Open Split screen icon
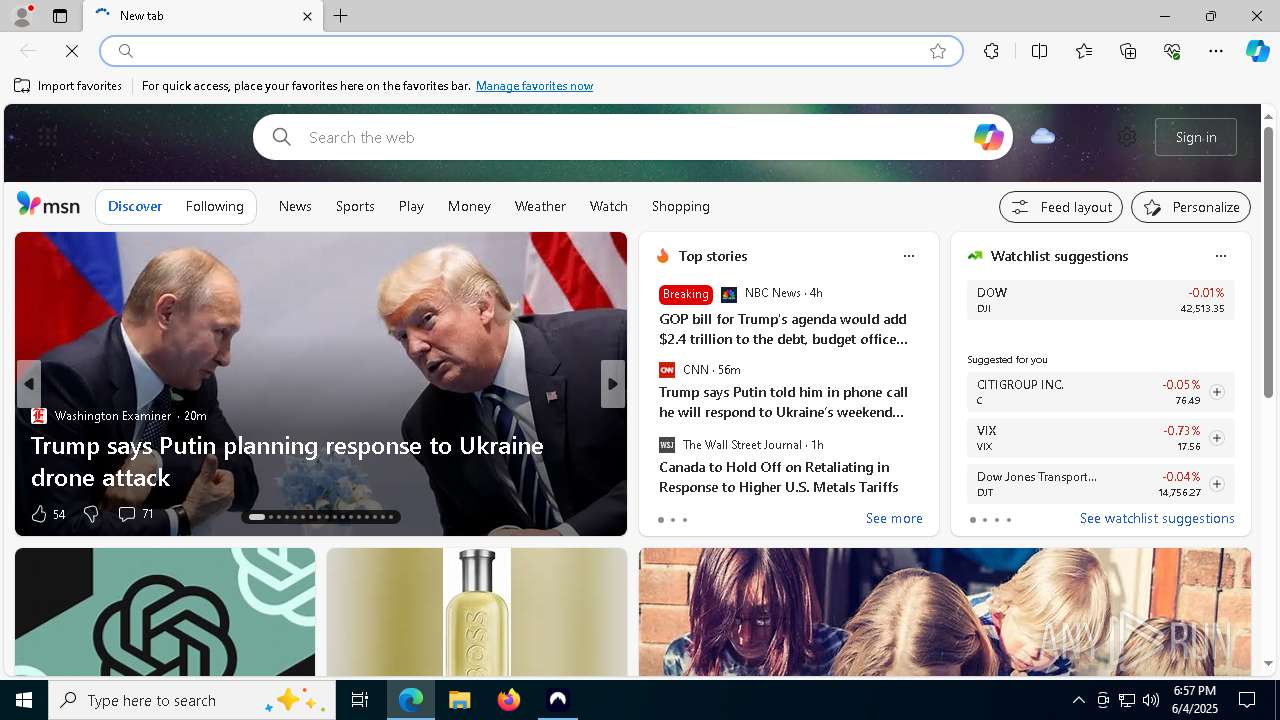The width and height of the screenshot is (1280, 720). [x=1039, y=51]
